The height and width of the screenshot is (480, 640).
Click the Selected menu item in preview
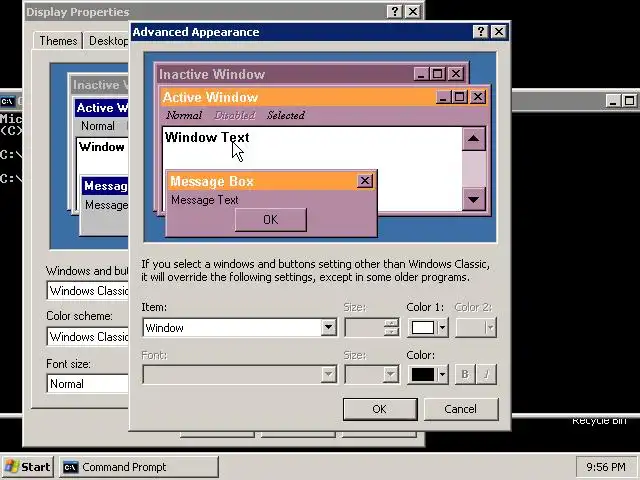coord(286,115)
